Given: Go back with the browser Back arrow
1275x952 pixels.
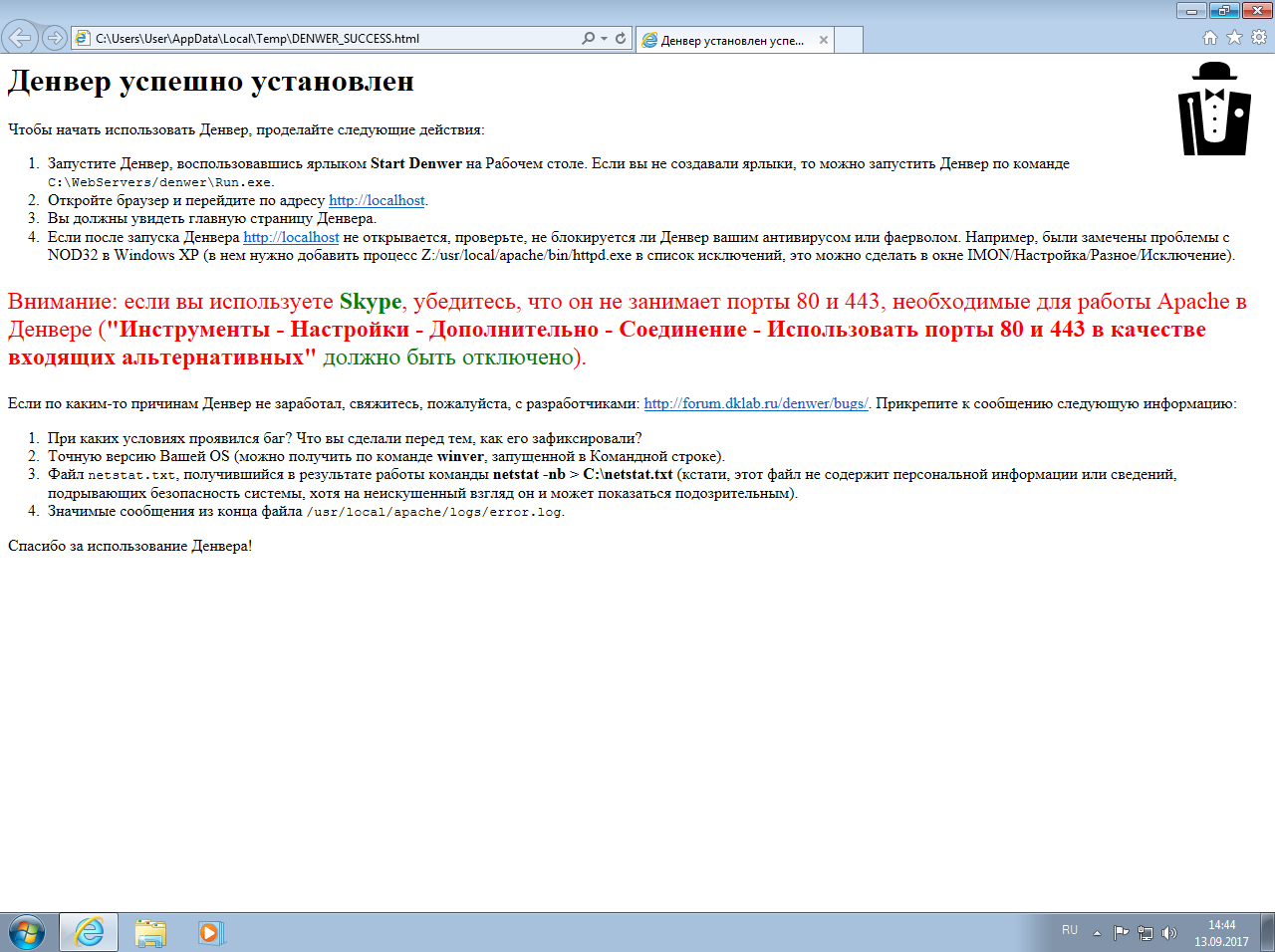Looking at the screenshot, I should coord(19,38).
